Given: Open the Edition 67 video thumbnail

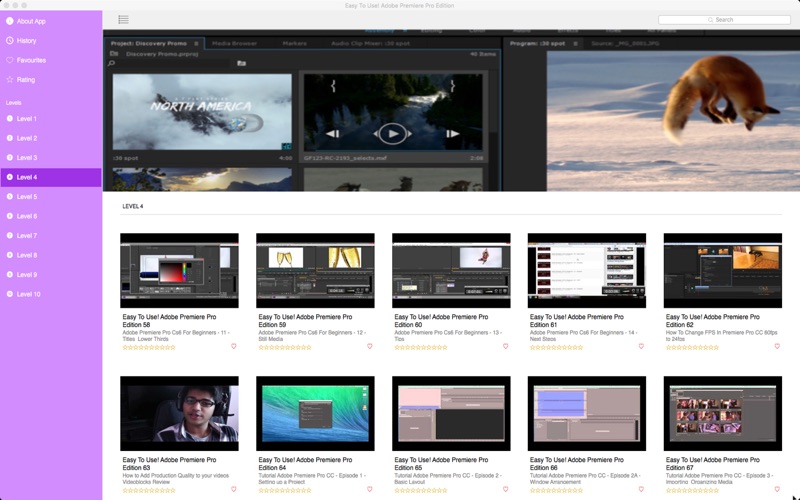Looking at the screenshot, I should coord(722,413).
